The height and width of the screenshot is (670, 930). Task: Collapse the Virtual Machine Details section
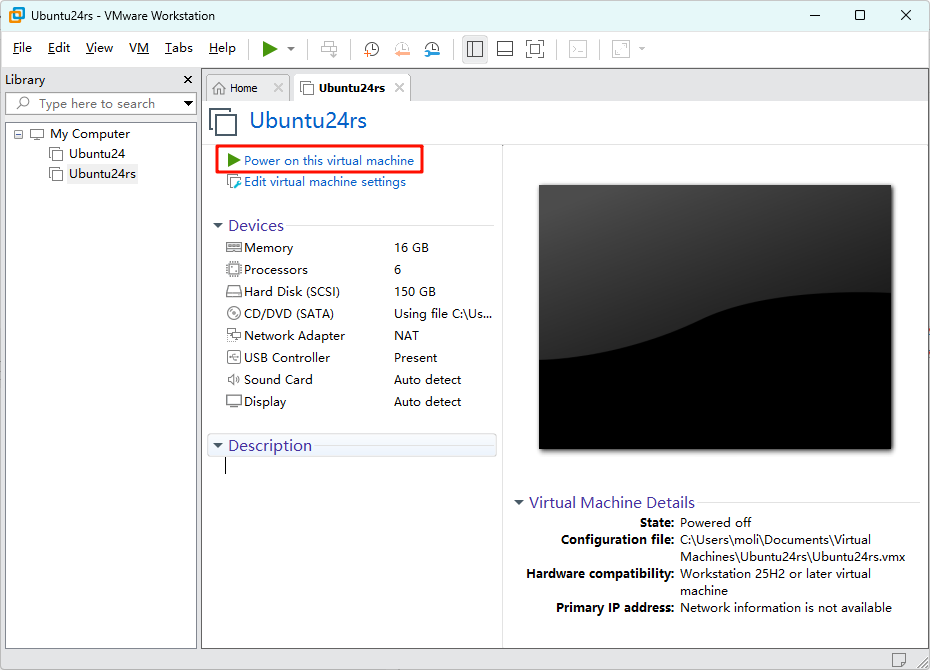518,503
